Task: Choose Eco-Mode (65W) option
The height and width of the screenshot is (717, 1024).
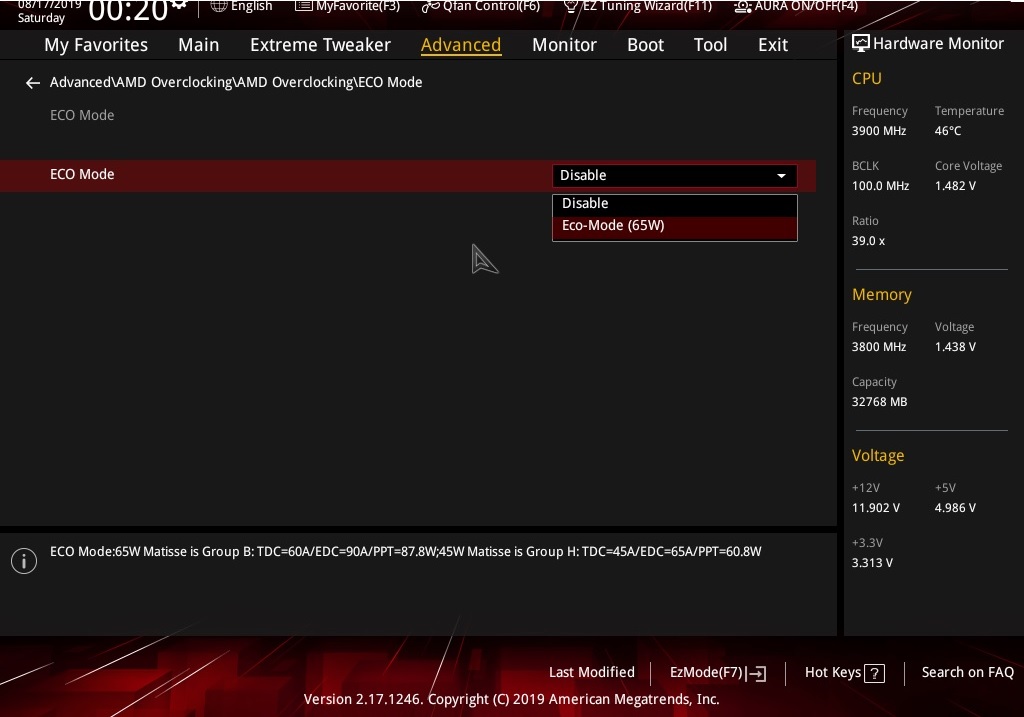Action: pyautogui.click(x=675, y=225)
